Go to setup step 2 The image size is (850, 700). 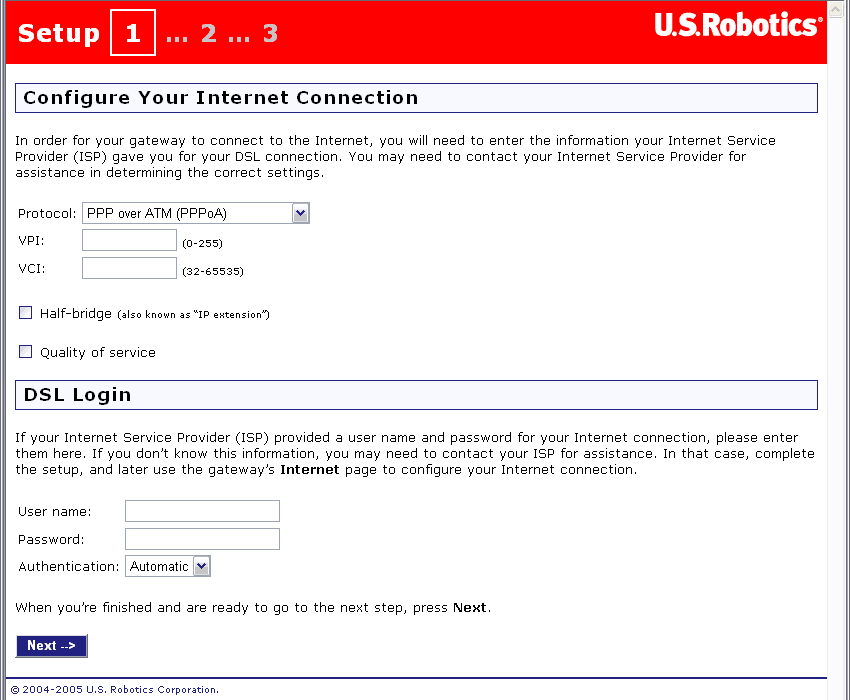point(209,33)
